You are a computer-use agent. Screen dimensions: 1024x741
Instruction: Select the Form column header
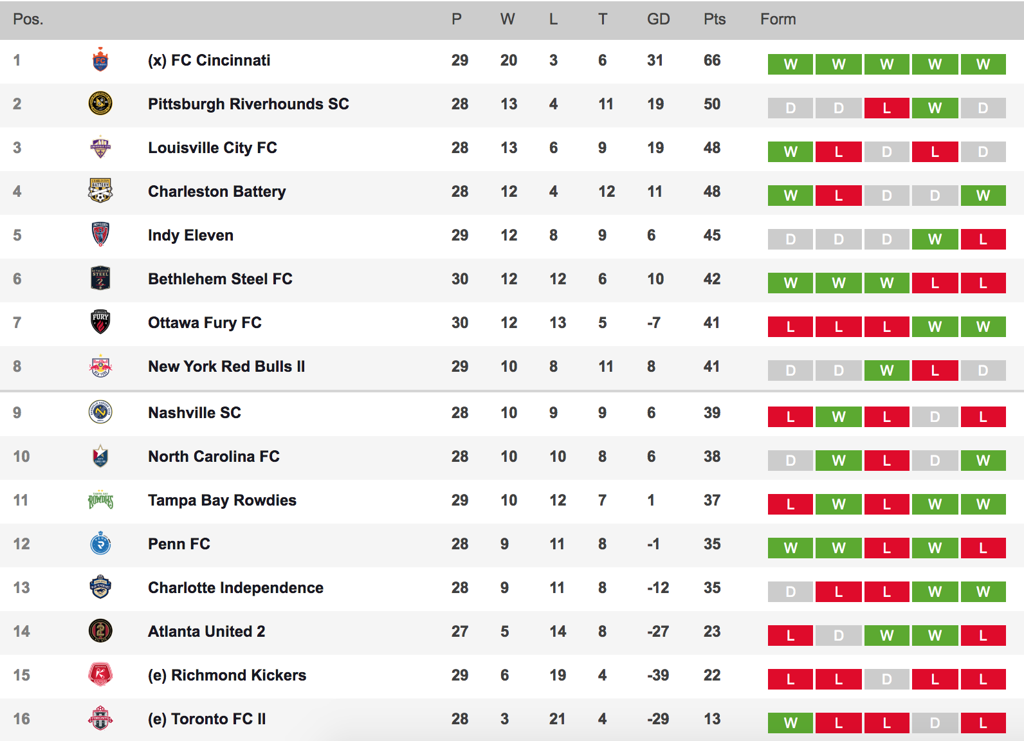point(778,20)
